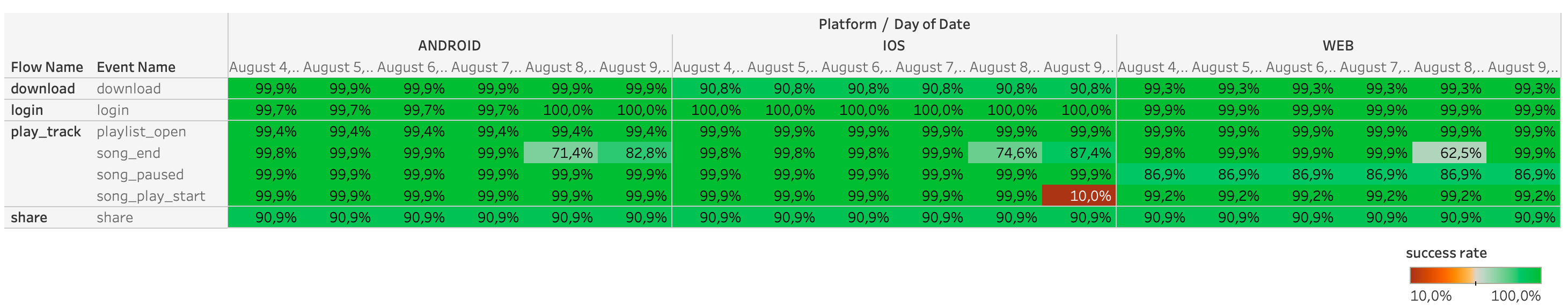Viewport: 1568px width, 306px height.
Task: Select the 74,6% iOS song_end cell
Action: click(1005, 152)
